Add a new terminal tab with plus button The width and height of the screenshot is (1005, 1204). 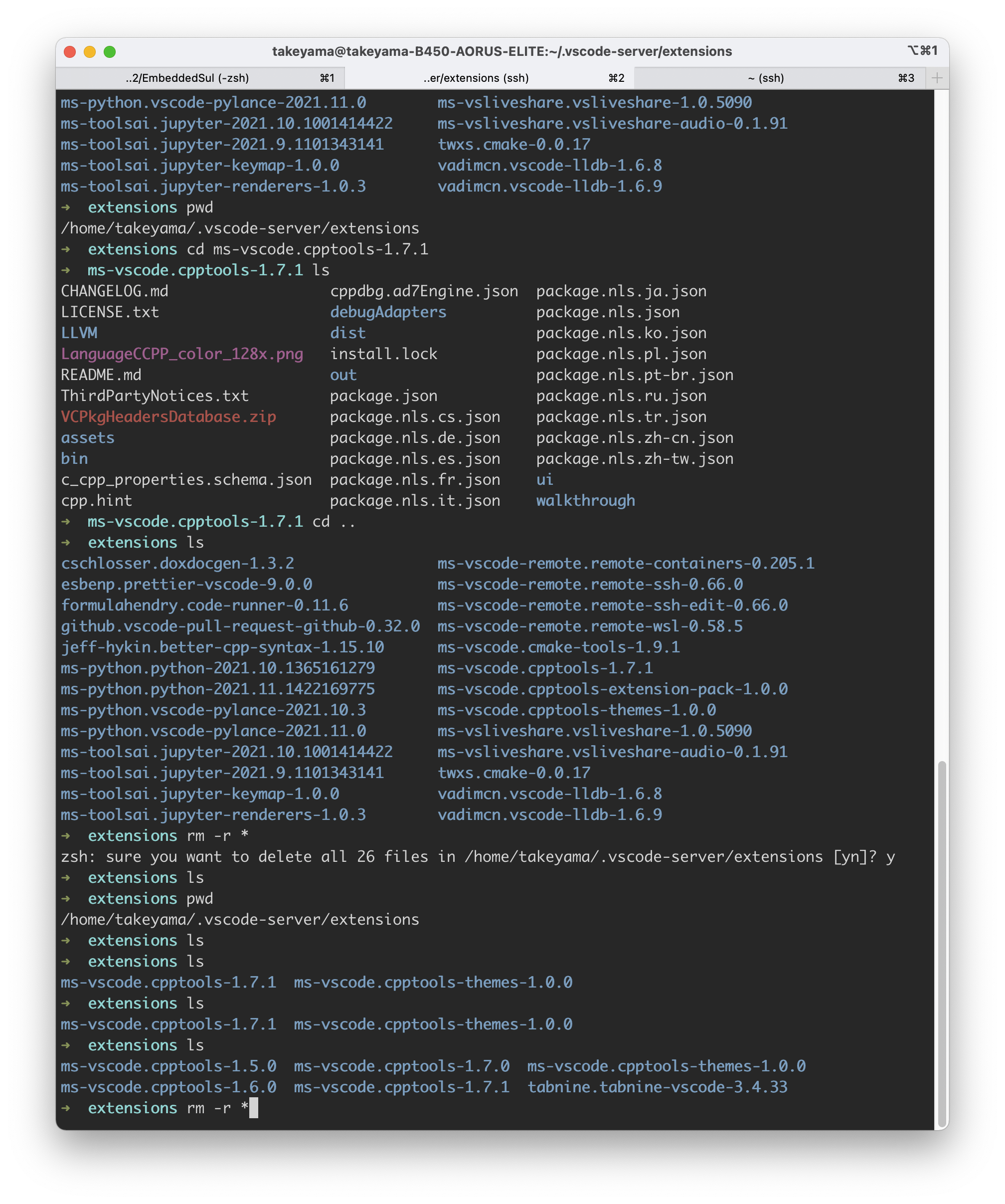coord(937,78)
